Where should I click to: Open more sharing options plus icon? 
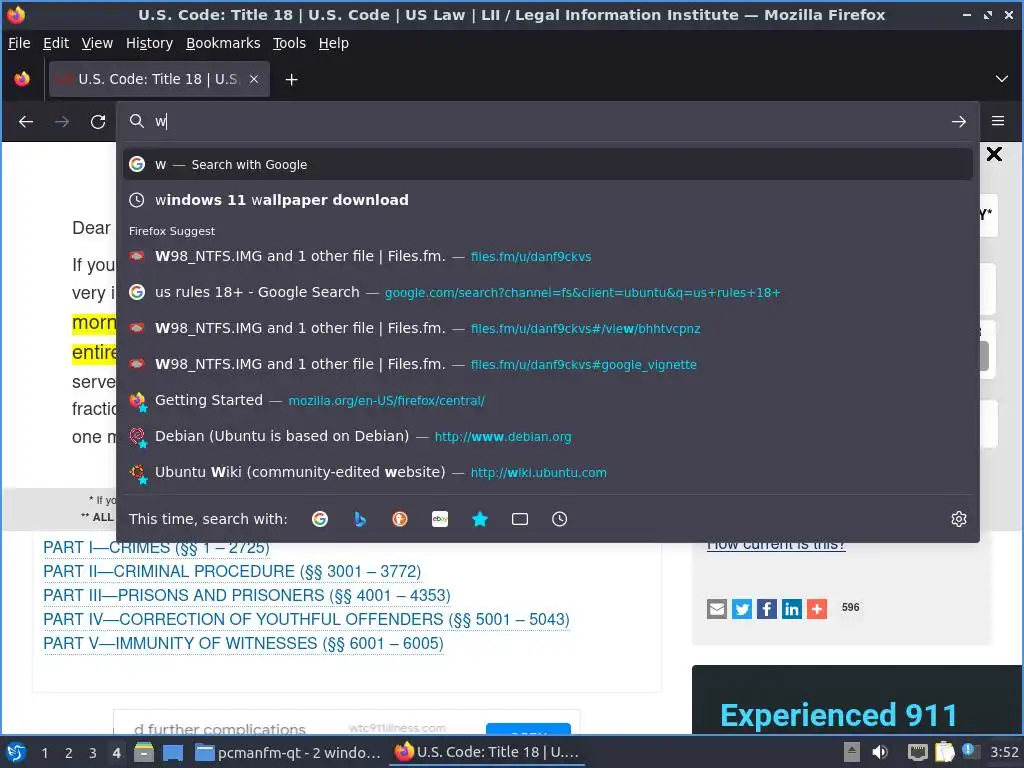[816, 609]
